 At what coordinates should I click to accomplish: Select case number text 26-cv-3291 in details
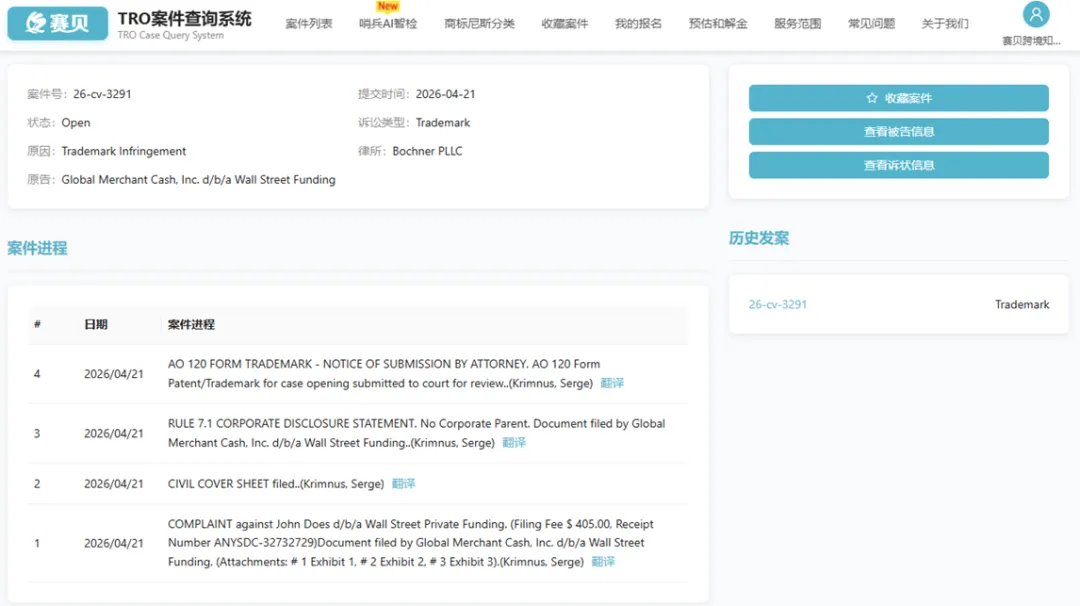102,94
